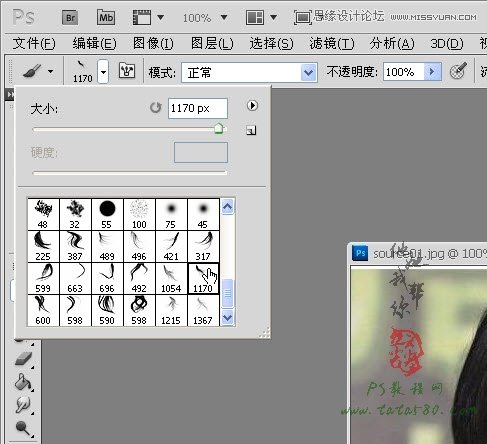487x444 pixels.
Task: Select the 492 hair brush preset
Action: 139,278
